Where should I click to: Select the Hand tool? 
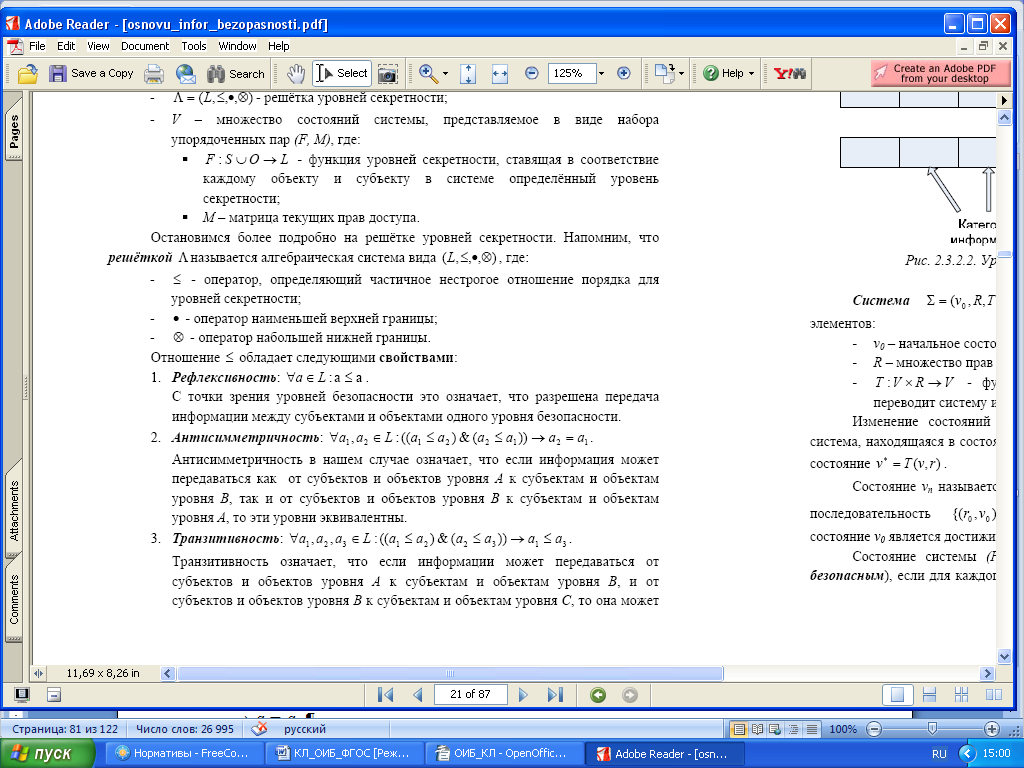click(x=296, y=73)
